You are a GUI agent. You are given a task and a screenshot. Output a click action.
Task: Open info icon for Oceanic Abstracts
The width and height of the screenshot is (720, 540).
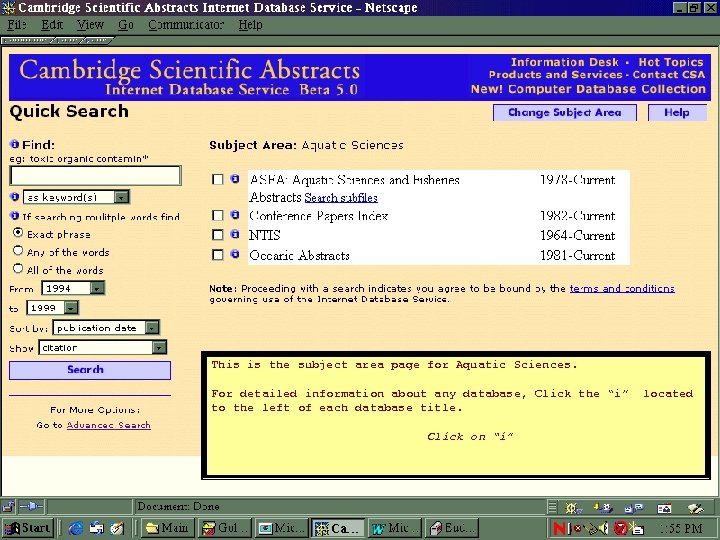235,254
